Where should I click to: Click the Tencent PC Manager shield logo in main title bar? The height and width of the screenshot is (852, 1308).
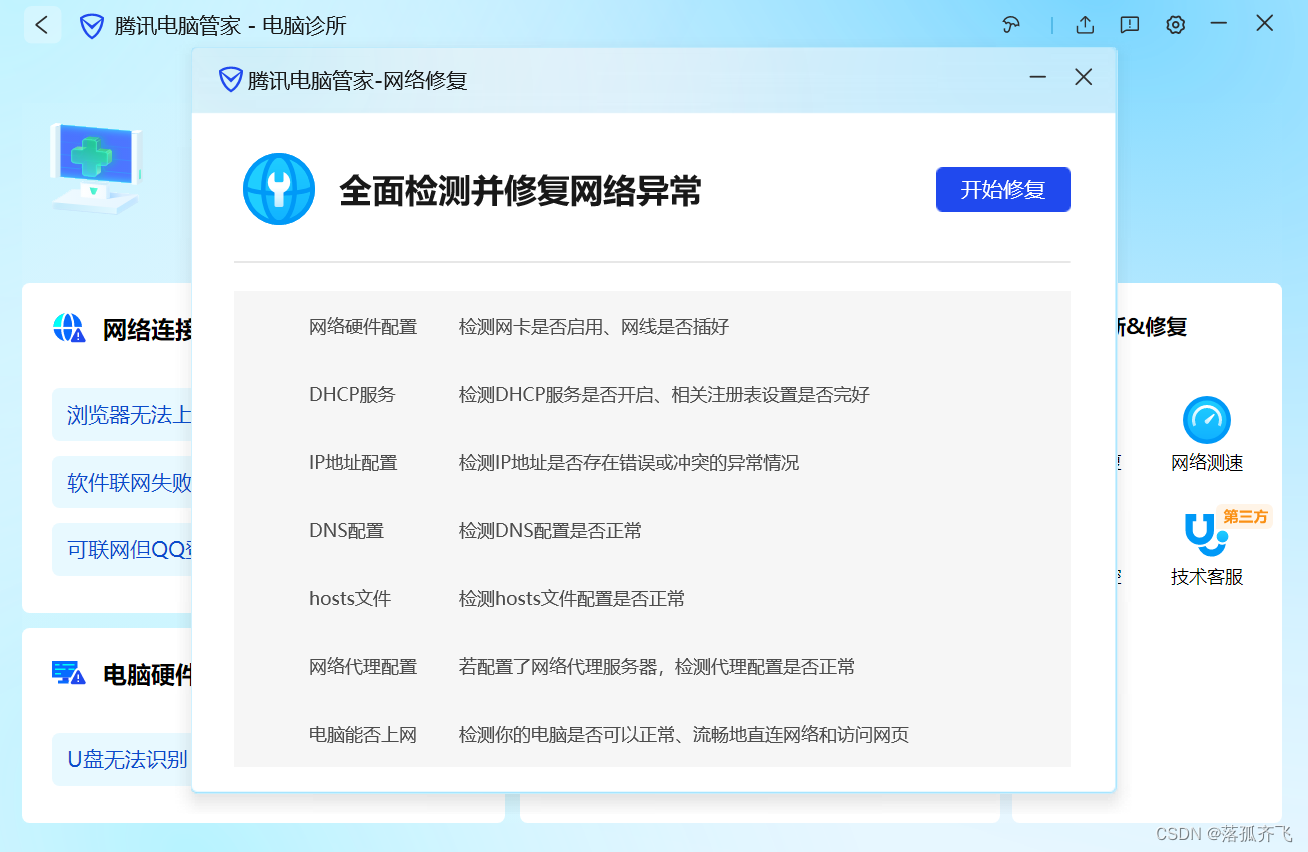pyautogui.click(x=92, y=26)
